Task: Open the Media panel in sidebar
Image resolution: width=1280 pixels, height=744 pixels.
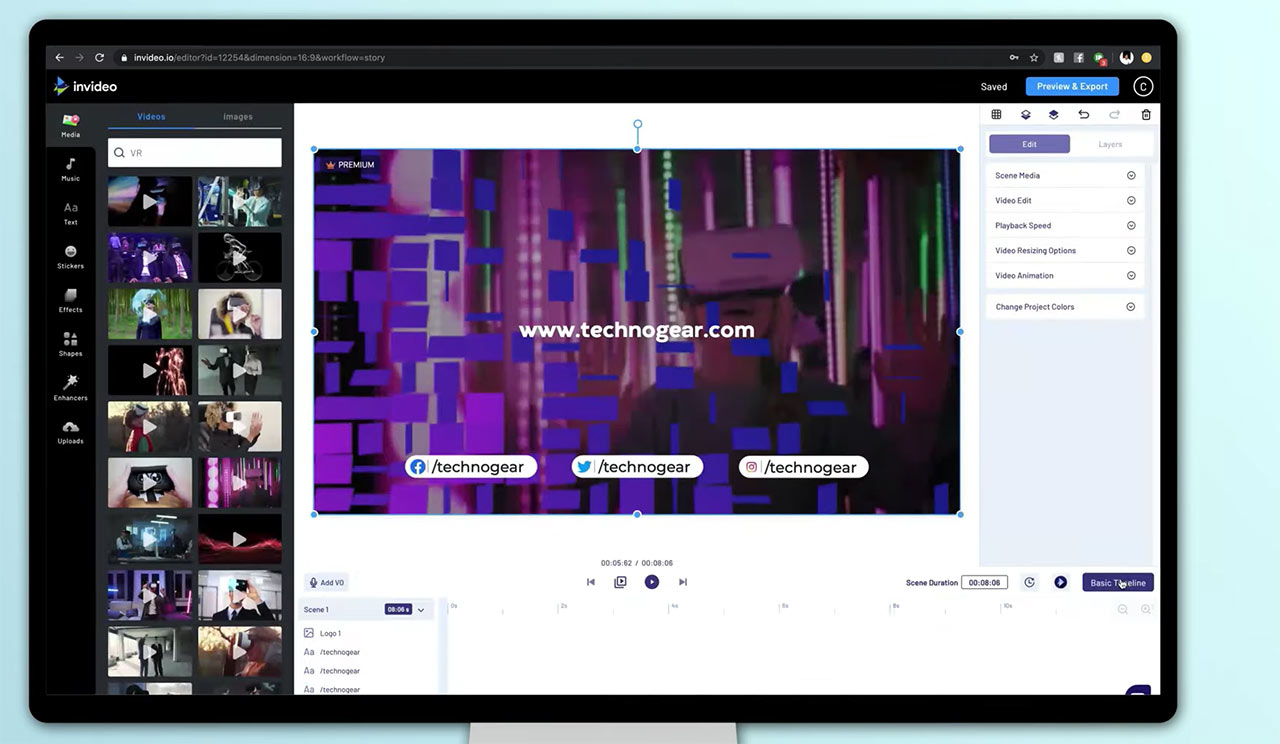Action: click(70, 124)
